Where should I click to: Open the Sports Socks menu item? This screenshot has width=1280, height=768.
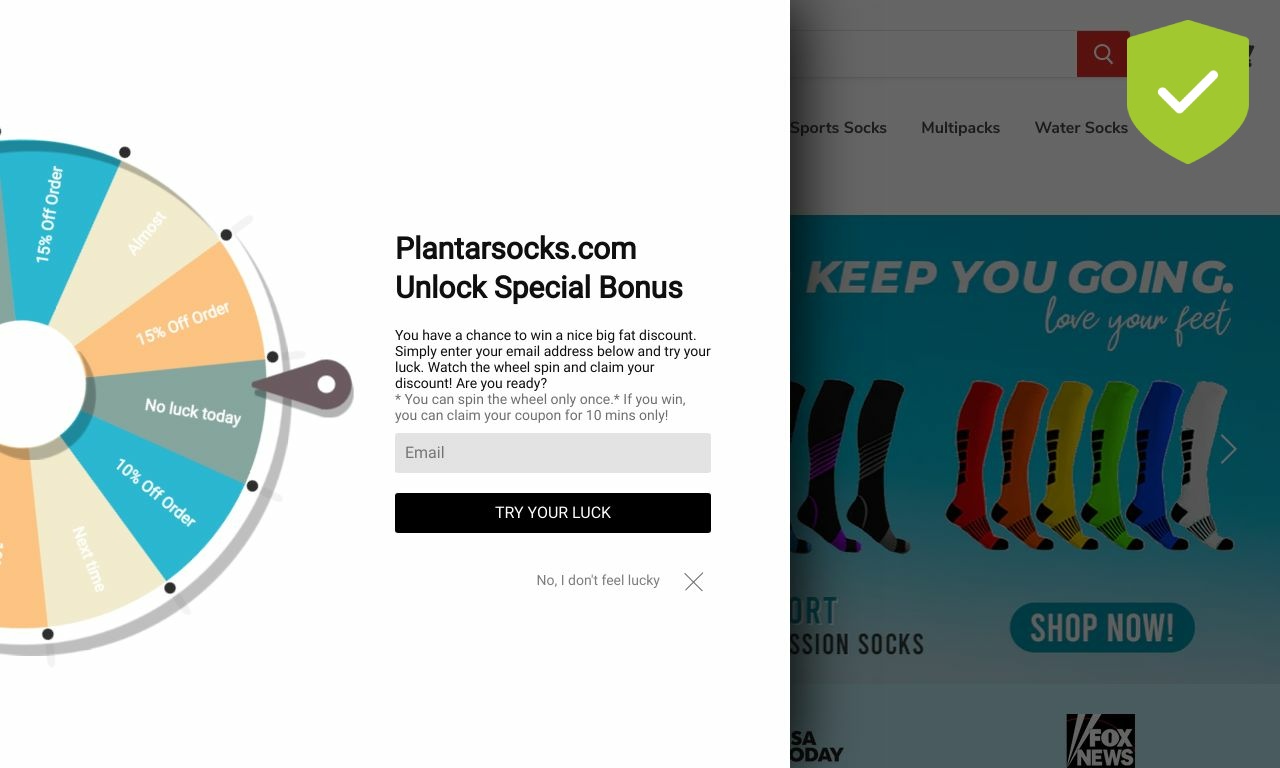[x=838, y=128]
